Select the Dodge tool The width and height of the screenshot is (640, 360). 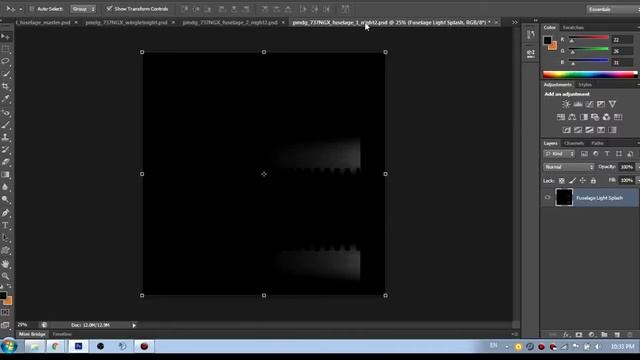pyautogui.click(x=5, y=200)
